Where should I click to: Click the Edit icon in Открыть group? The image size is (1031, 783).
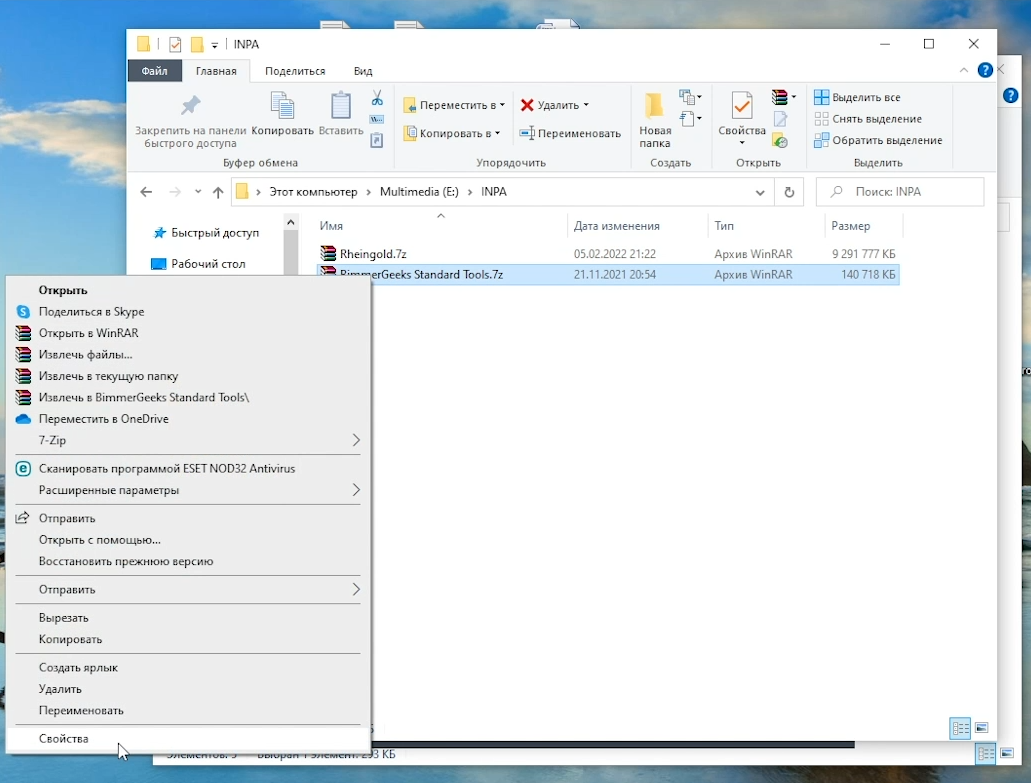click(780, 119)
